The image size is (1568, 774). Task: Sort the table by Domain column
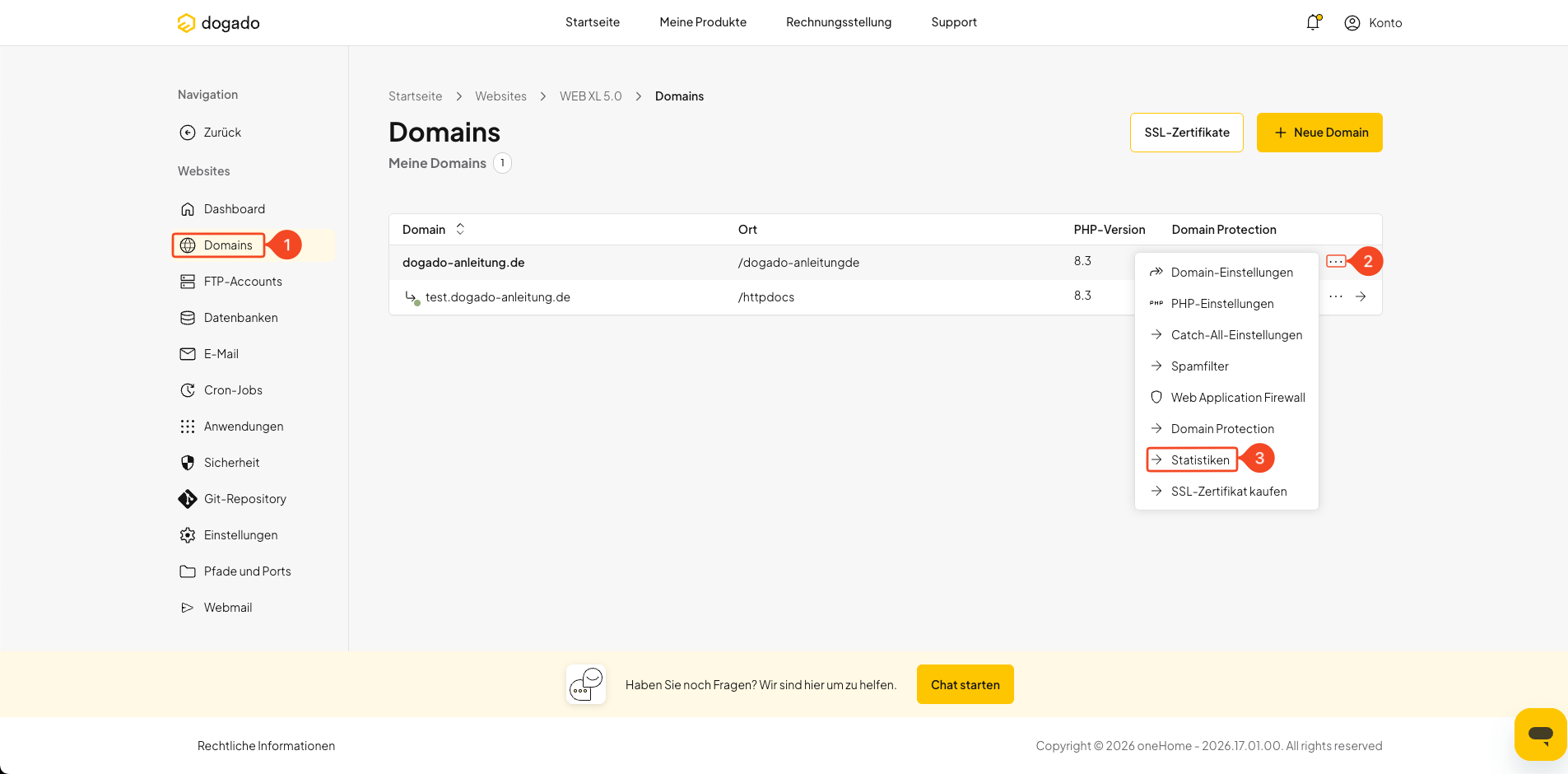click(x=460, y=229)
